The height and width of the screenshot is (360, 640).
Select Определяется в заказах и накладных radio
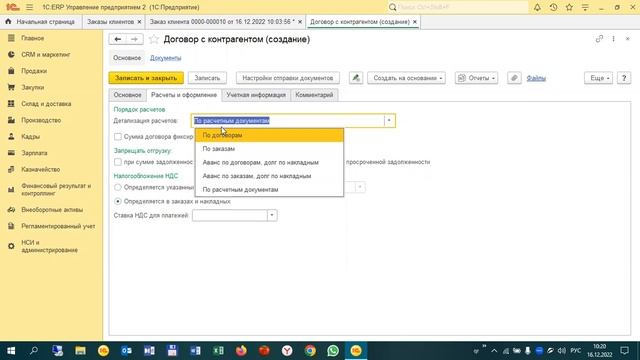(118, 201)
